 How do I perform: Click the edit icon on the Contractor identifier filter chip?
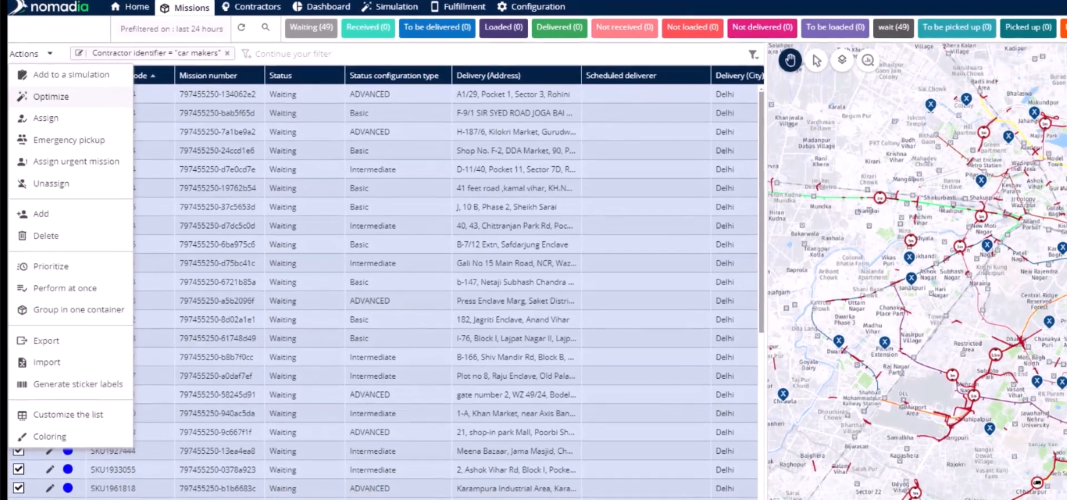[x=80, y=53]
